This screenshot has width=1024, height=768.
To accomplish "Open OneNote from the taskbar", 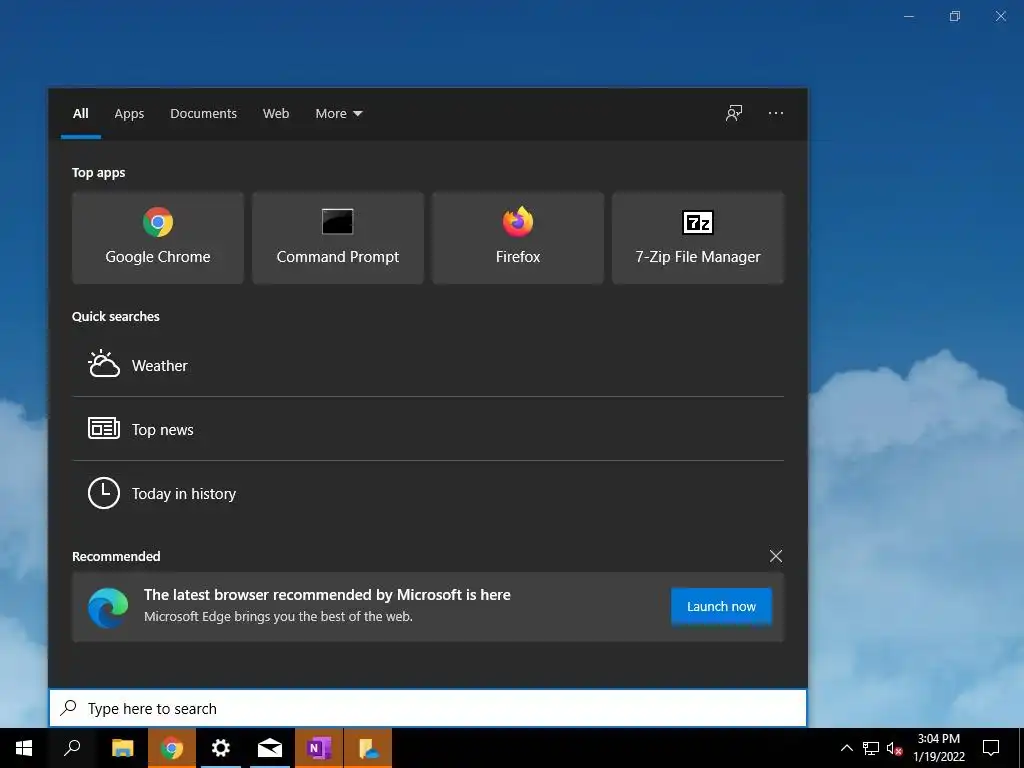I will click(x=319, y=748).
